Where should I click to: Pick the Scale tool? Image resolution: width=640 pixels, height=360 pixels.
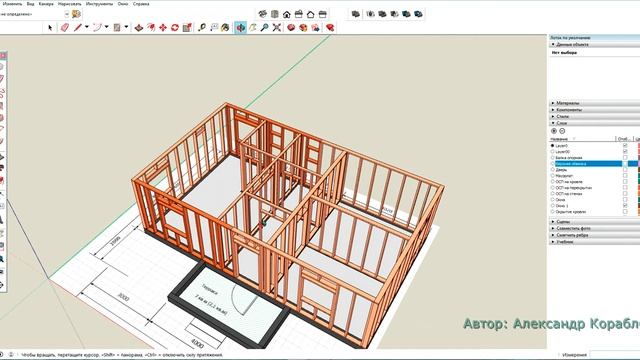coord(187,28)
